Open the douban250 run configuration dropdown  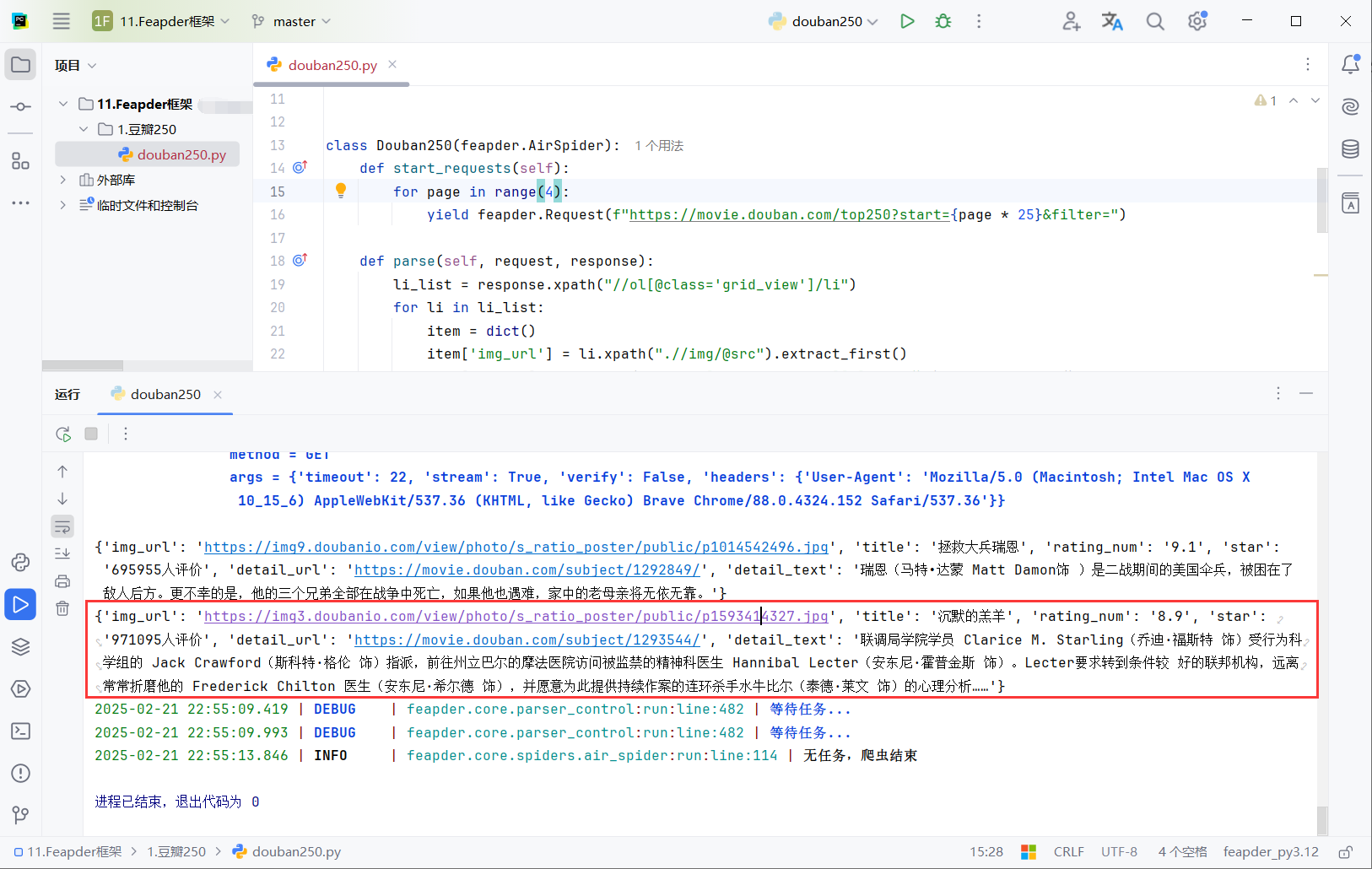[x=824, y=21]
